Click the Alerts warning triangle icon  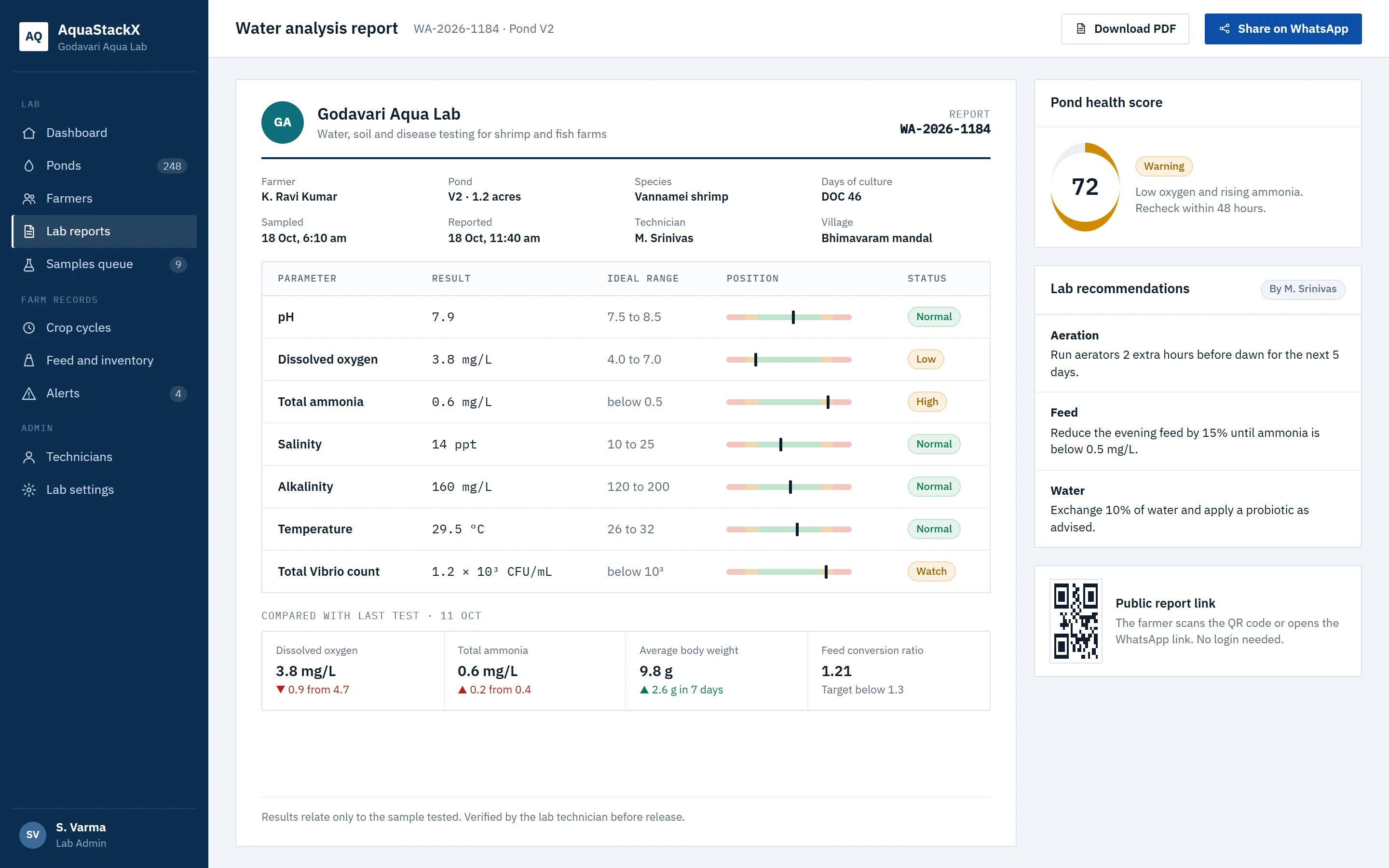29,393
